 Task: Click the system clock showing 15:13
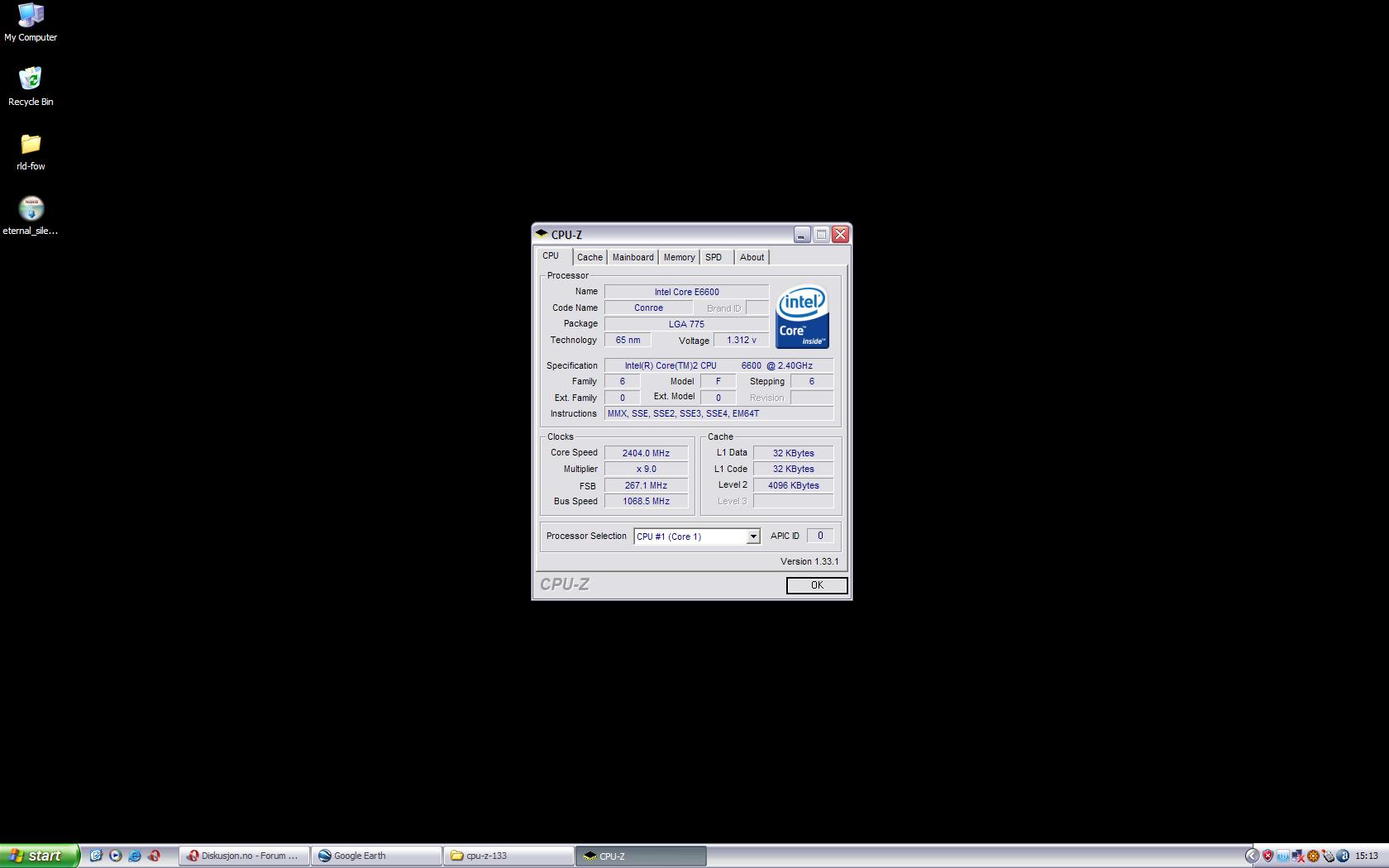[x=1367, y=856]
